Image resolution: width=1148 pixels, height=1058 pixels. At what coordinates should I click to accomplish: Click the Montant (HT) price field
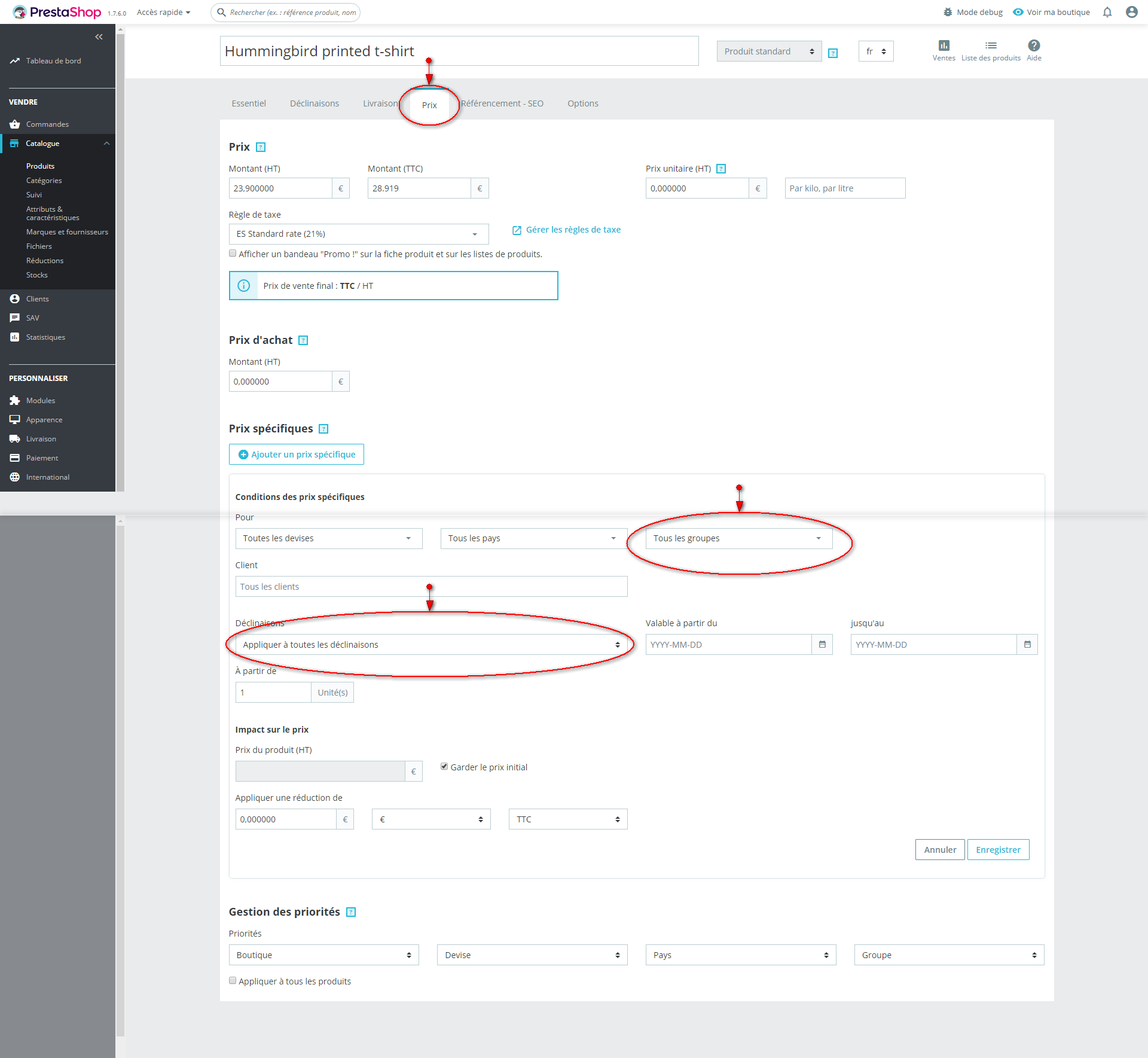pyautogui.click(x=280, y=188)
